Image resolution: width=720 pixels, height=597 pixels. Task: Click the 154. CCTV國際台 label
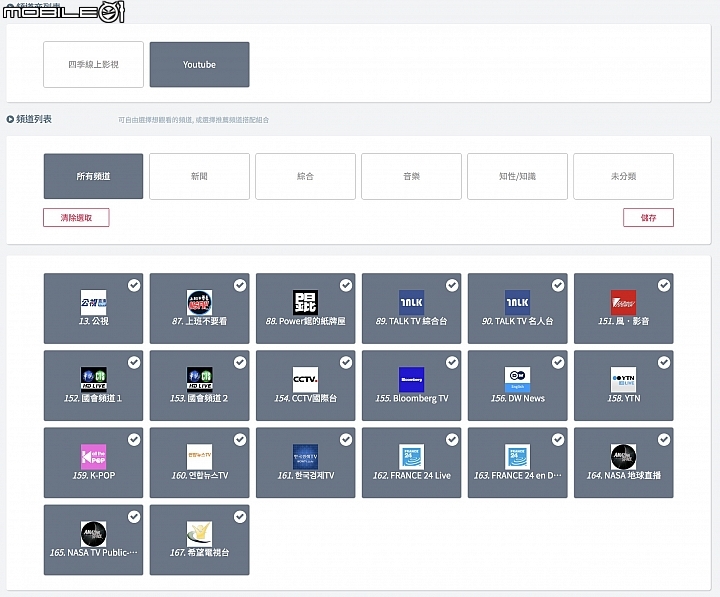point(305,398)
